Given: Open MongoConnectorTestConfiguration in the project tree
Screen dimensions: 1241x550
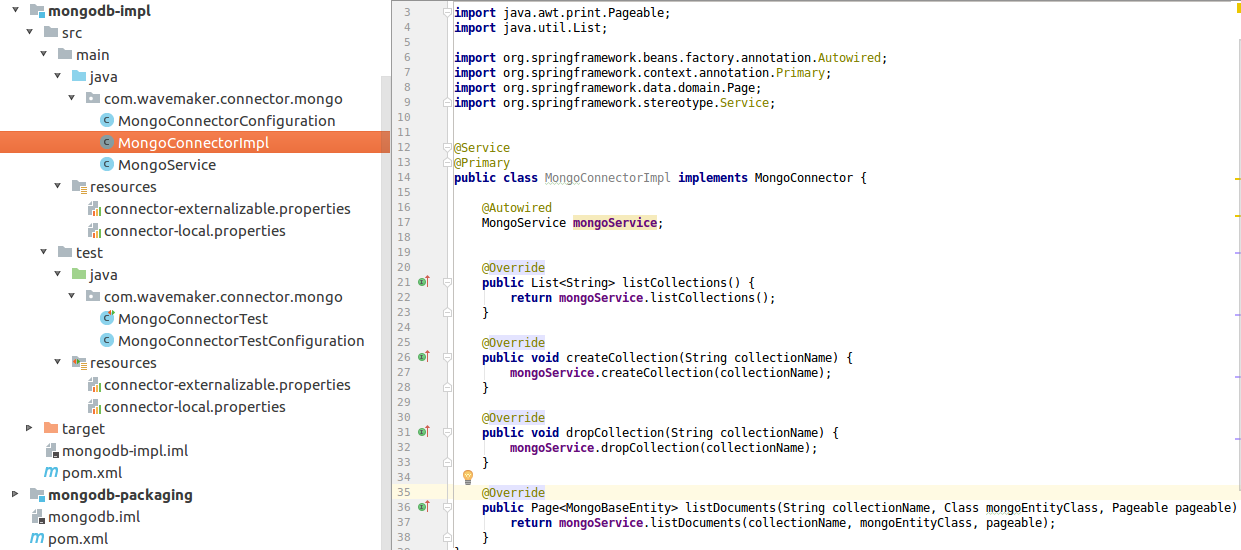Looking at the screenshot, I should coord(240,341).
